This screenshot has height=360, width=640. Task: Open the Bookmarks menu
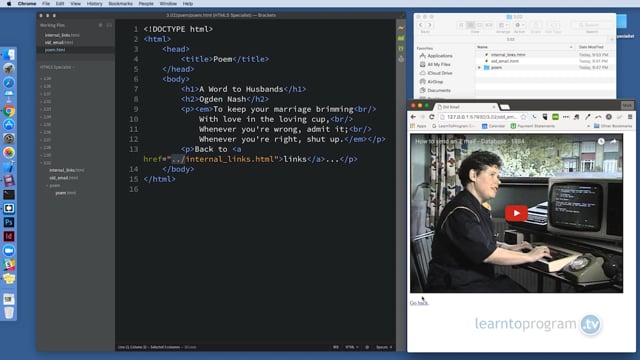point(120,4)
